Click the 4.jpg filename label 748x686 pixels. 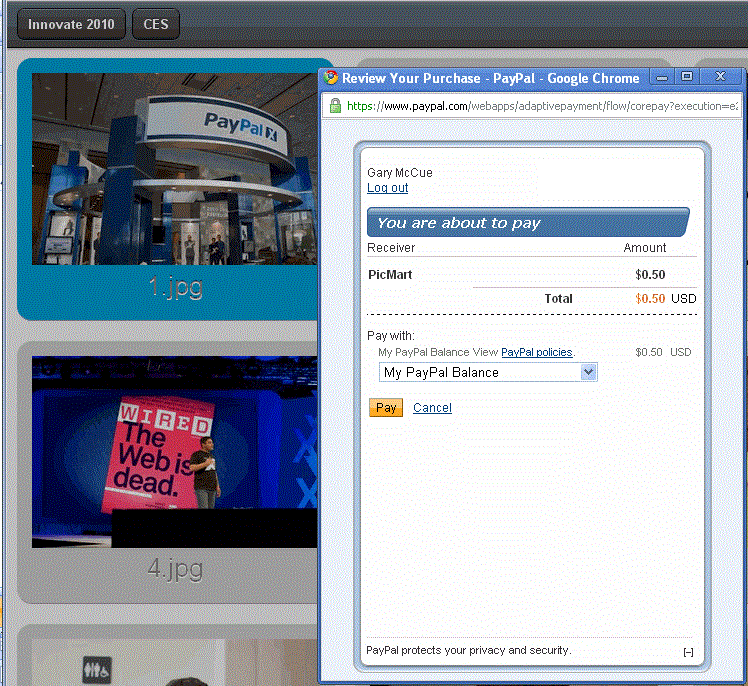175,570
